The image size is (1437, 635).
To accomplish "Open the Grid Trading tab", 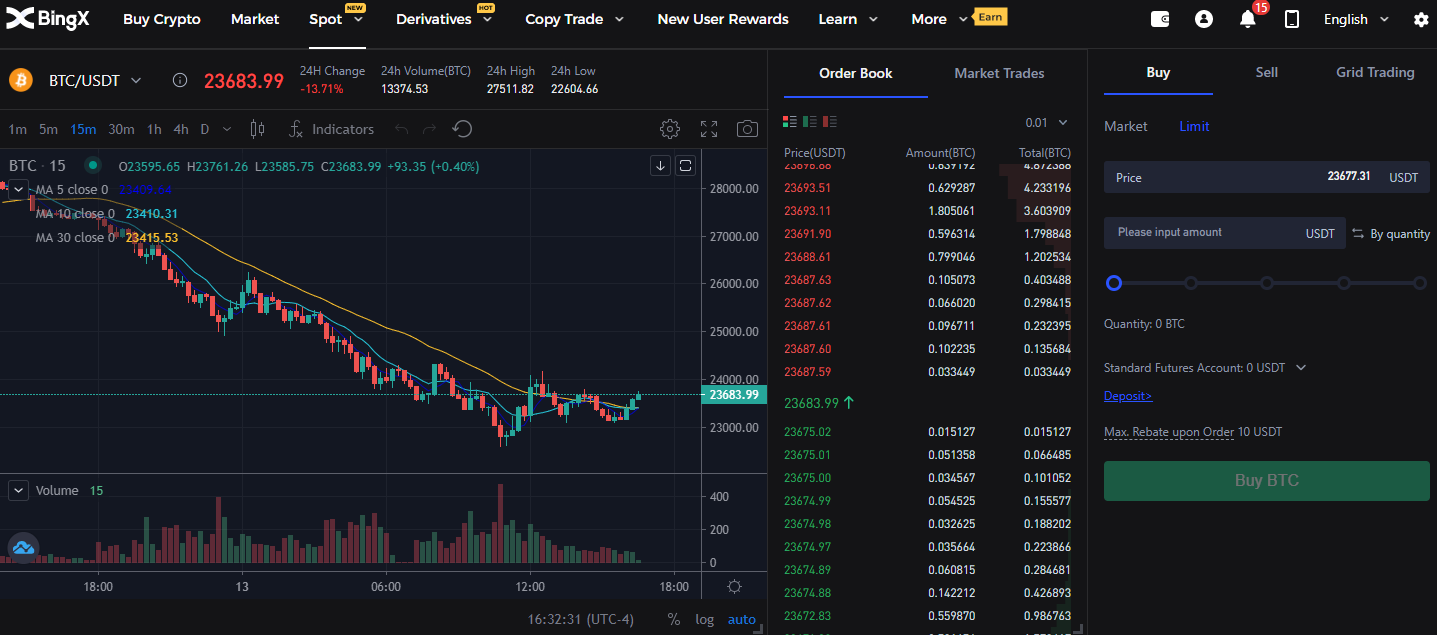I will tap(1375, 72).
